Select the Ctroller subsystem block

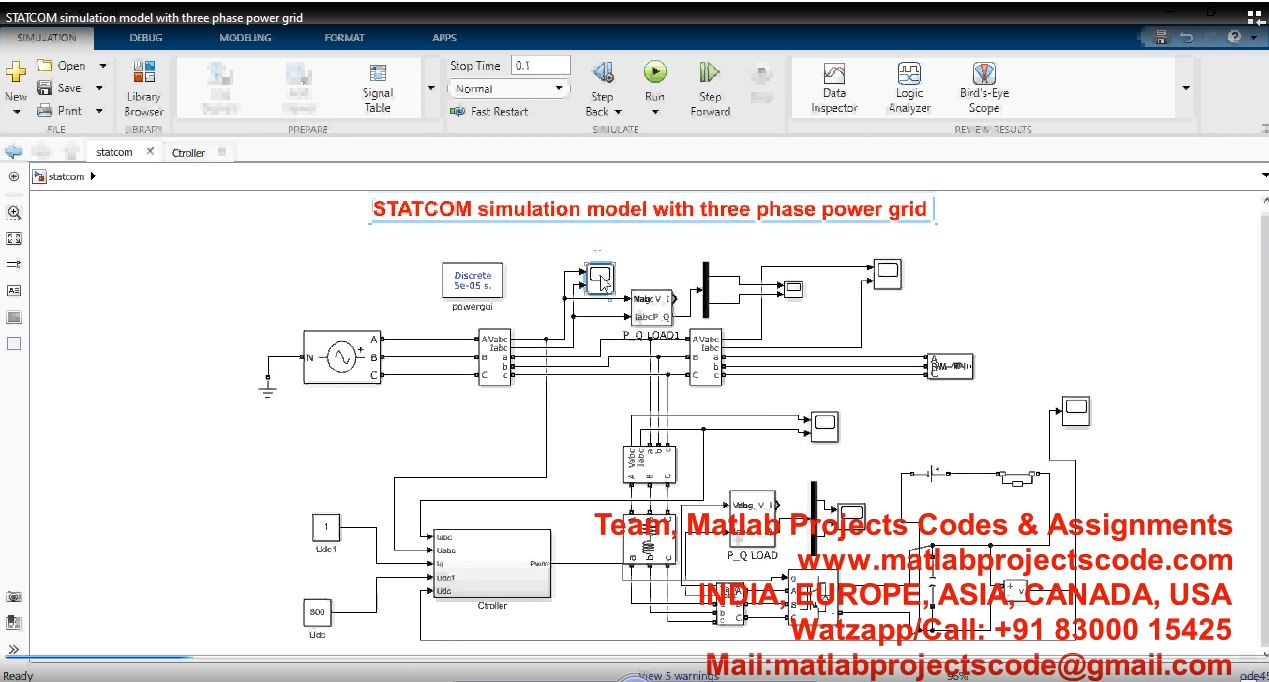coord(492,564)
